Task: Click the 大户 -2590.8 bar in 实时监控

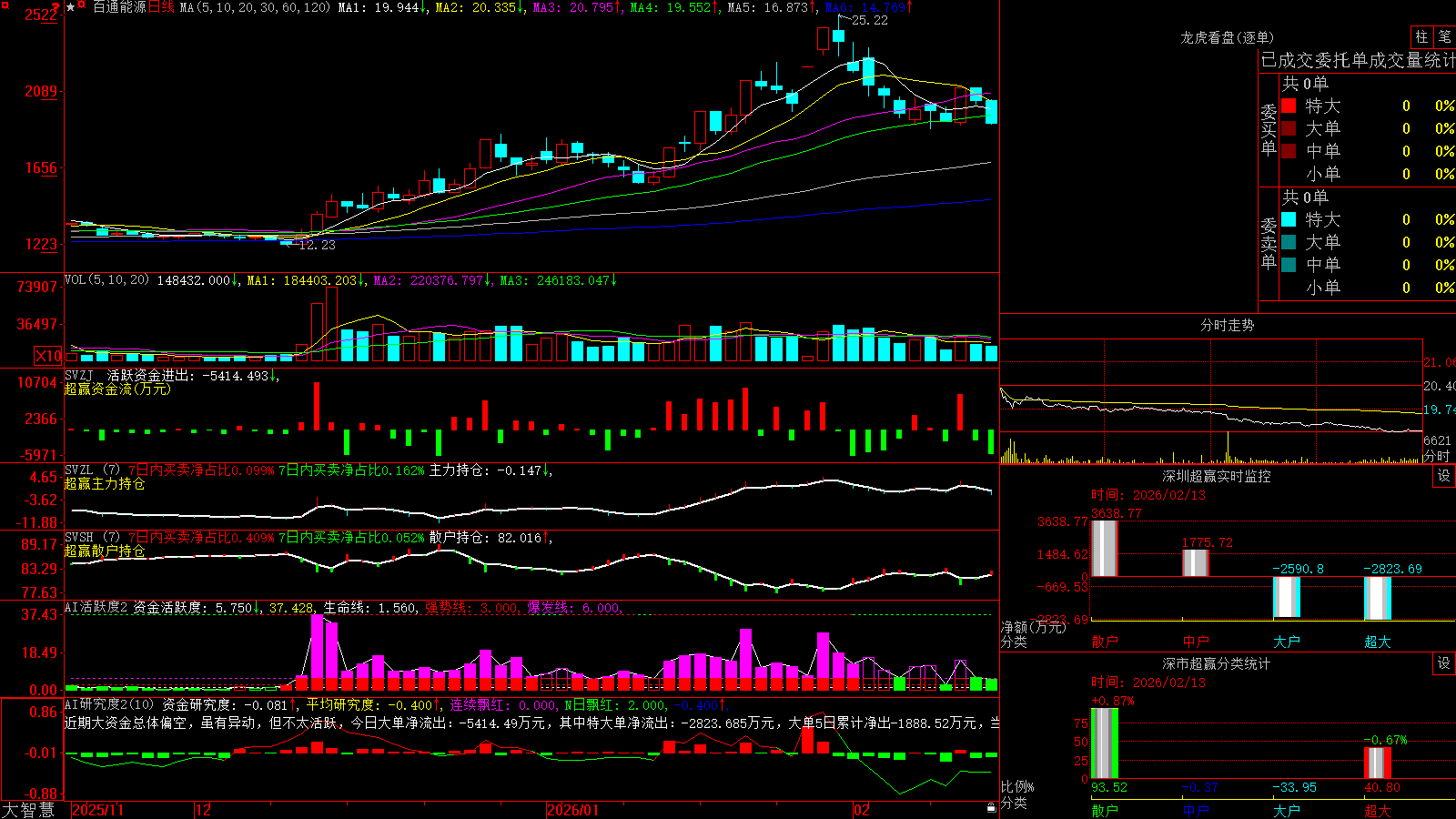Action: (1287, 597)
